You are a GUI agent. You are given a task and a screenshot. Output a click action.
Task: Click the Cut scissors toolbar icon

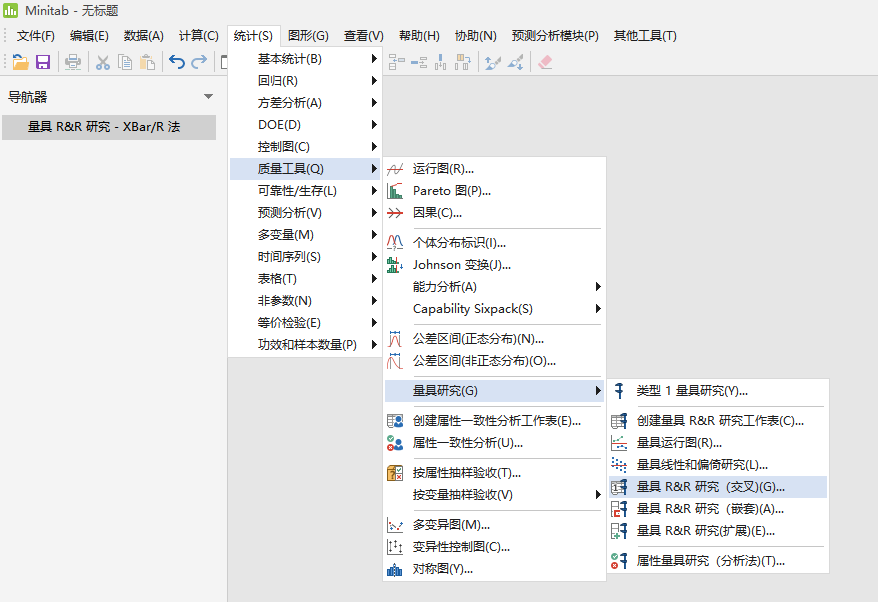pyautogui.click(x=103, y=62)
